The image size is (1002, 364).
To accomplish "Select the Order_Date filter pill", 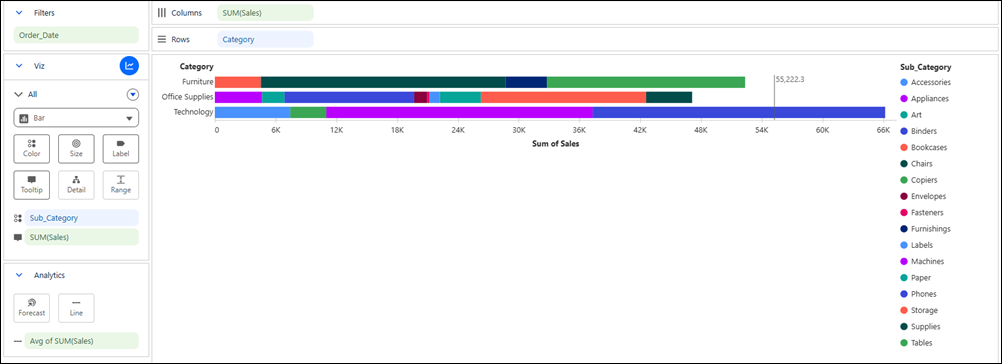I will point(76,35).
